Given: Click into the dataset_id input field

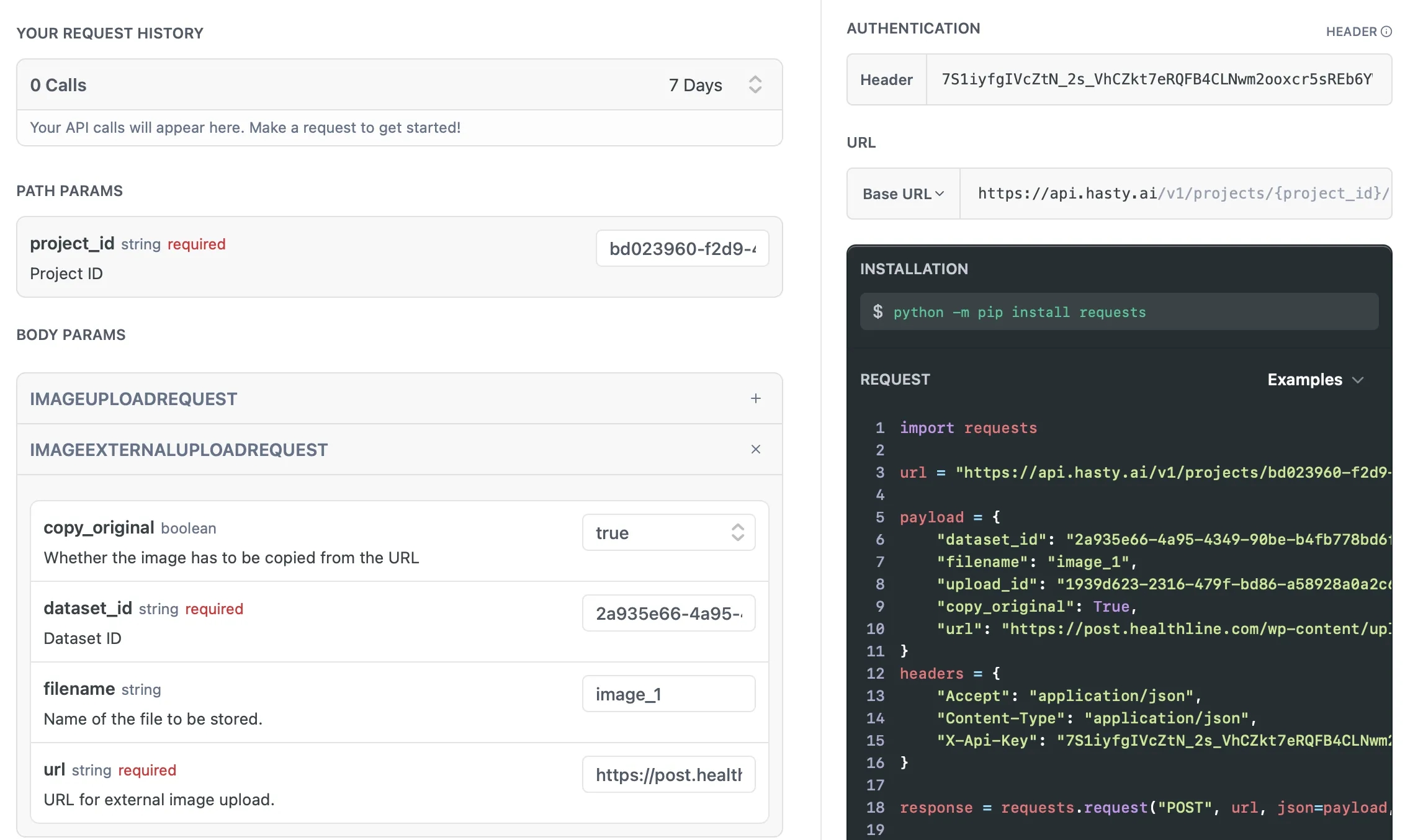Looking at the screenshot, I should (668, 613).
